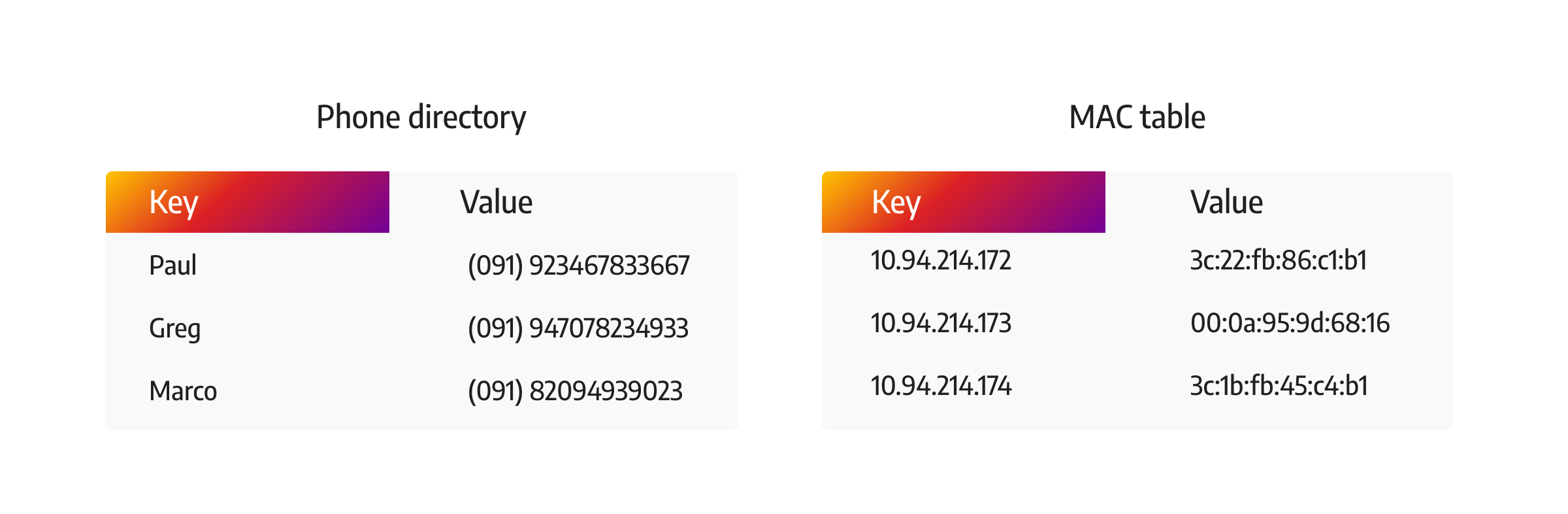Click IP address 10.94.214.174
The height and width of the screenshot is (514, 1568).
[x=941, y=386]
